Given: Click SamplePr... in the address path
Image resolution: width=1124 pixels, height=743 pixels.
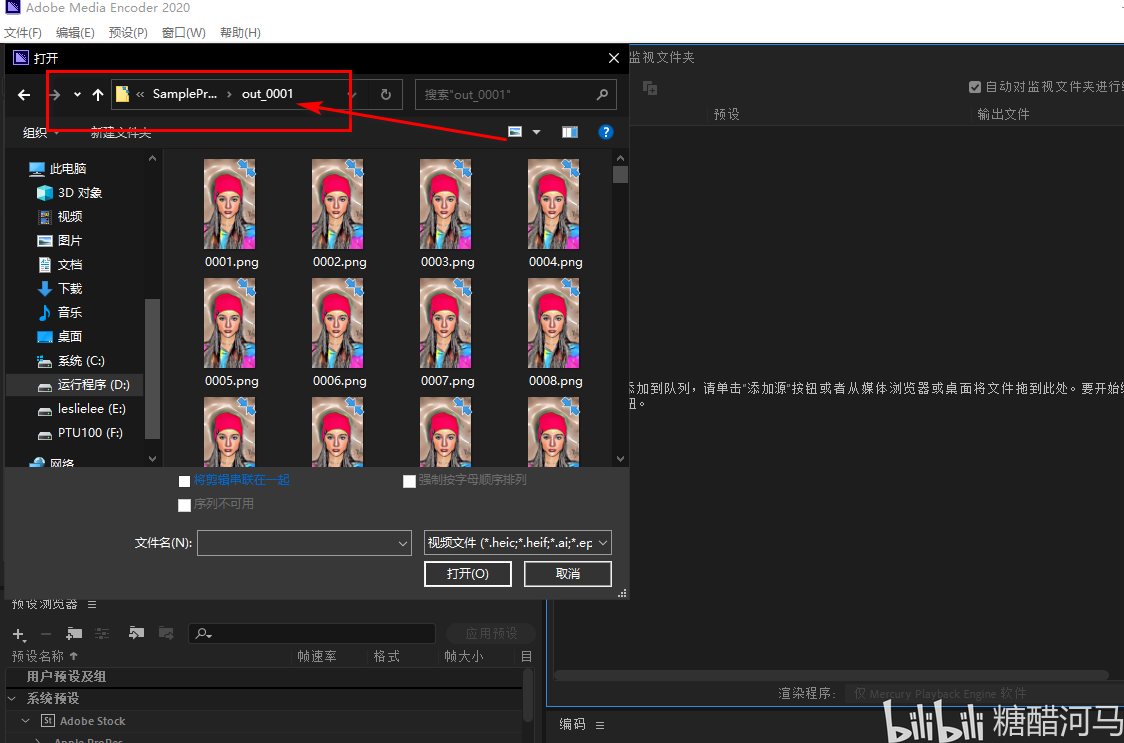Looking at the screenshot, I should coord(184,95).
